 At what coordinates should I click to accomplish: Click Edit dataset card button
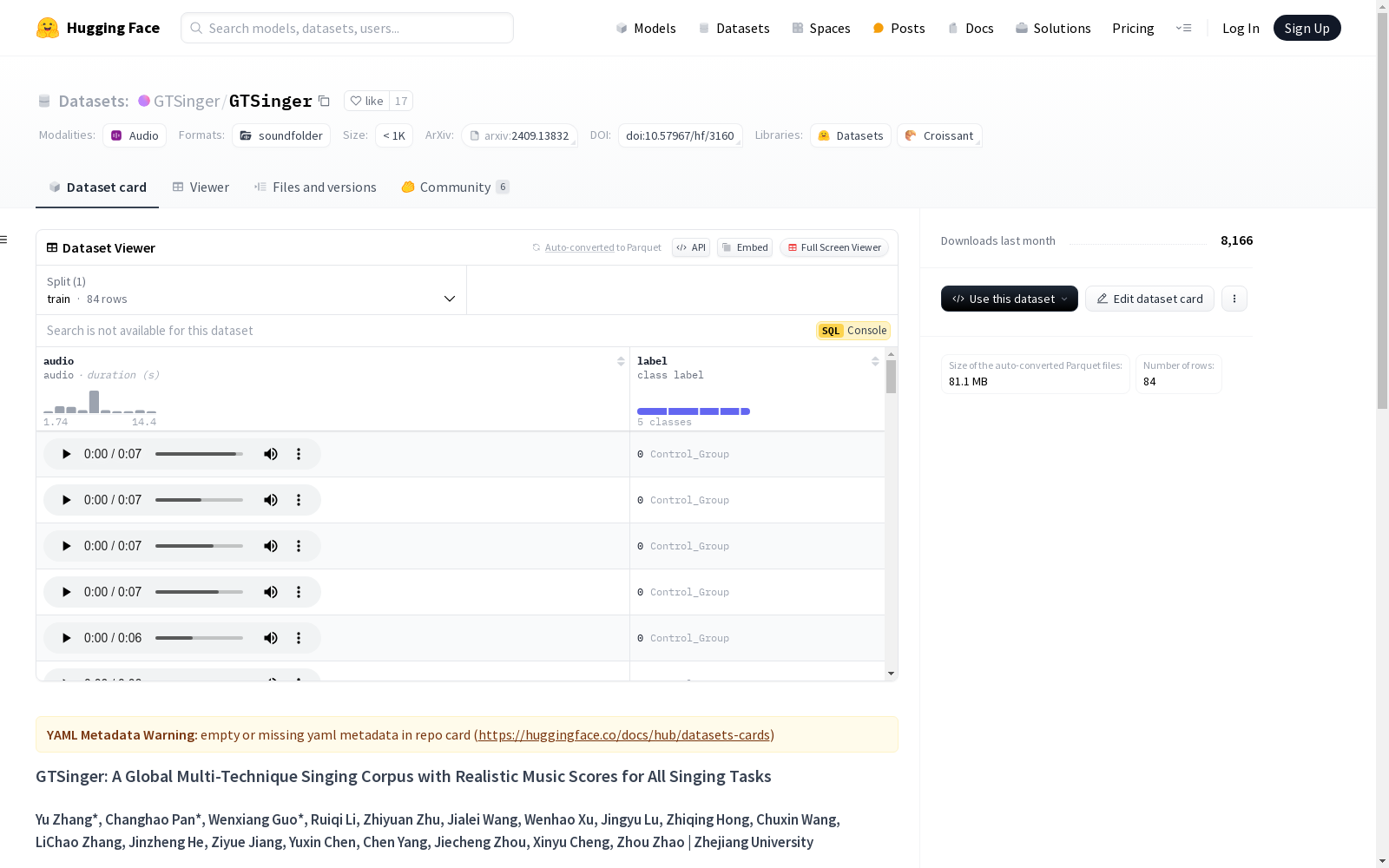pyautogui.click(x=1149, y=299)
